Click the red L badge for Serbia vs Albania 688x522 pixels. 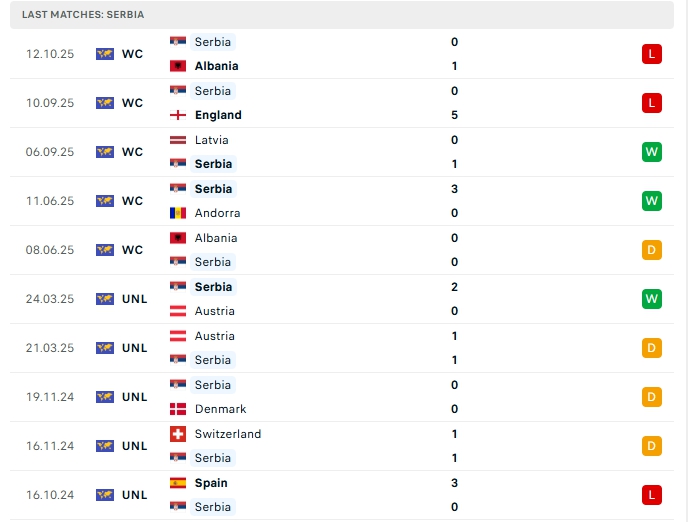point(652,54)
